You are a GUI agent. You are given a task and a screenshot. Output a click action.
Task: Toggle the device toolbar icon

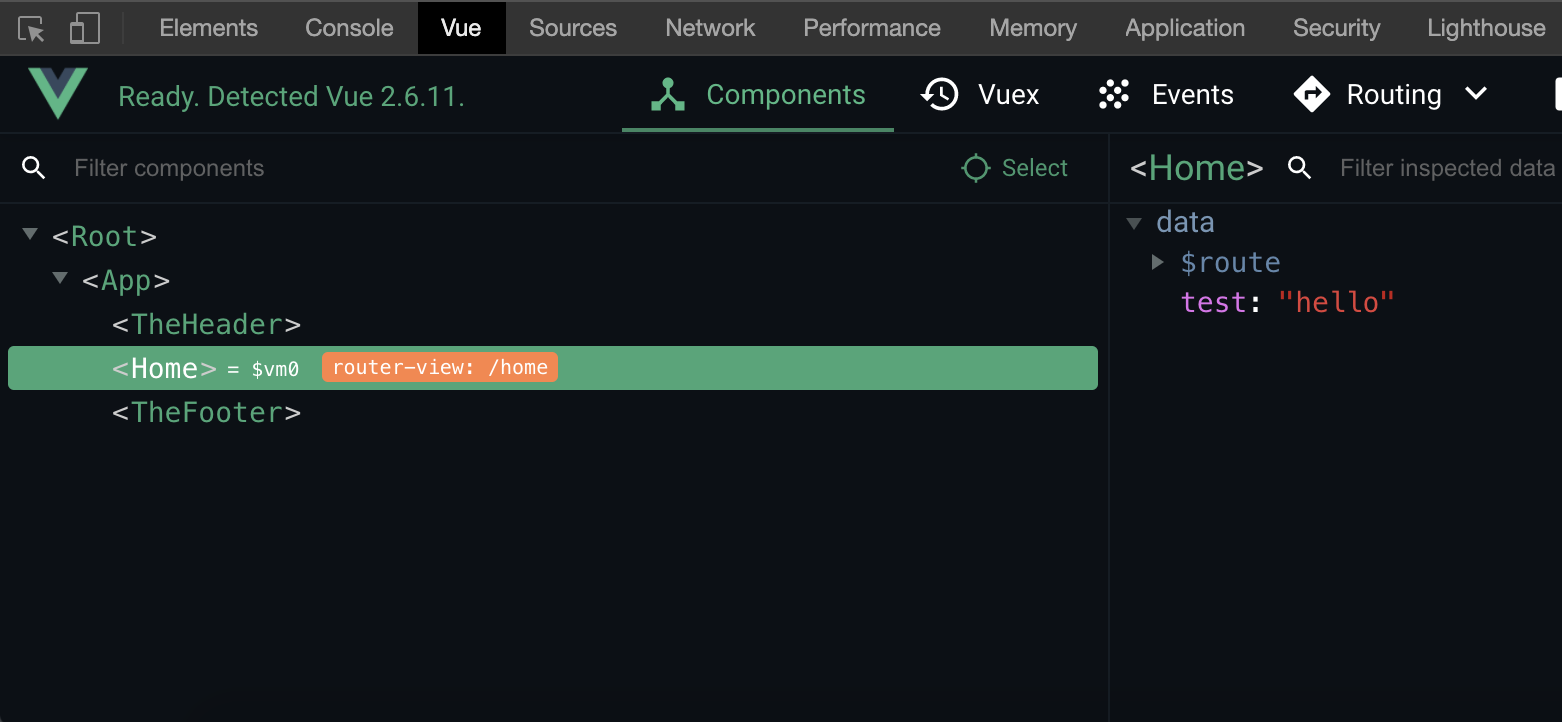[84, 29]
